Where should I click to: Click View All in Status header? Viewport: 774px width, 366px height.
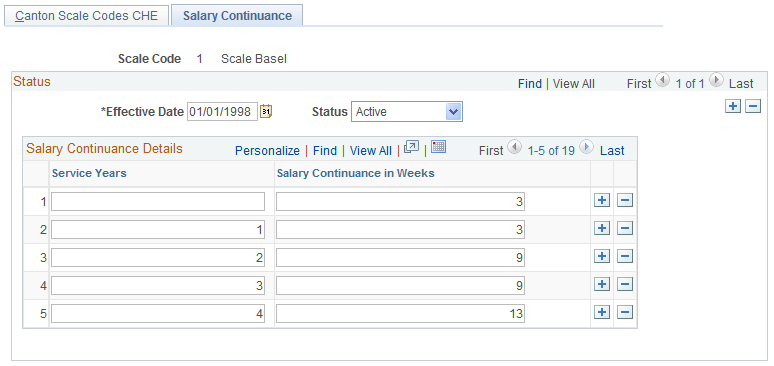(574, 84)
